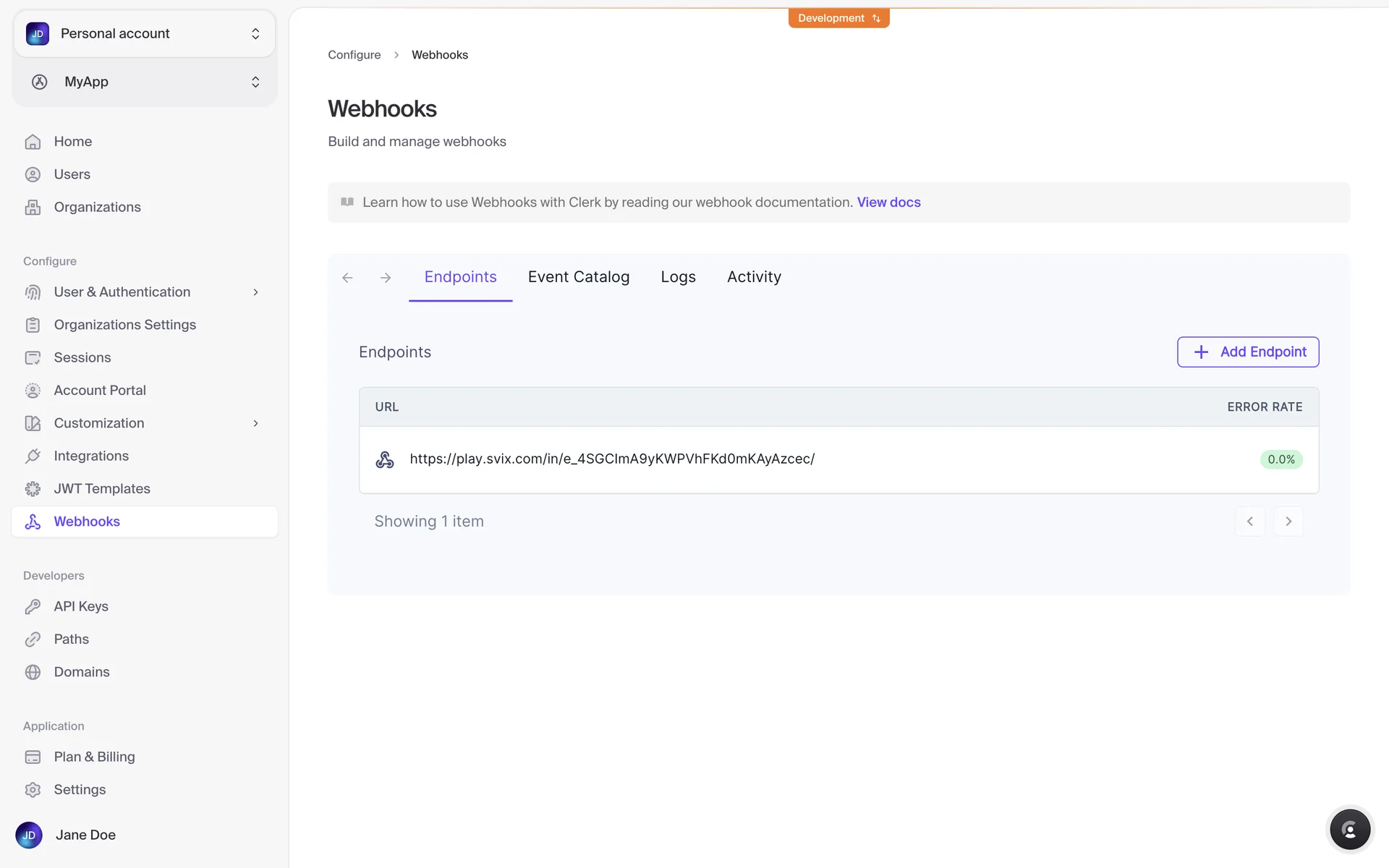Click the JWT Templates gear icon
This screenshot has height=868, width=1389.
pos(33,489)
